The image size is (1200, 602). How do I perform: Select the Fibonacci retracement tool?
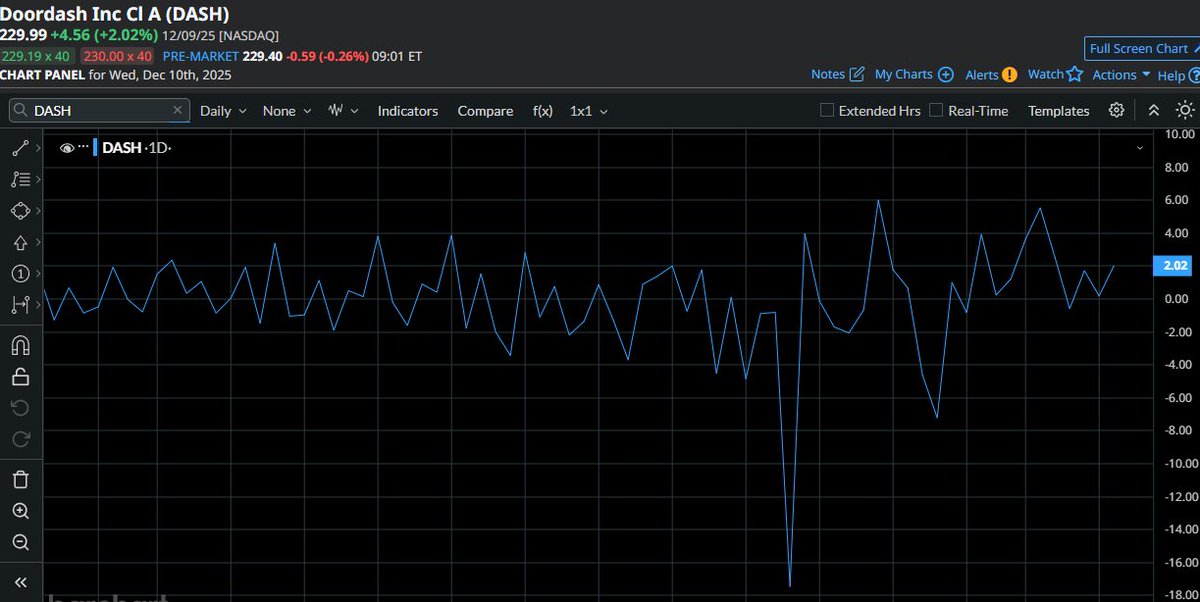coord(20,179)
